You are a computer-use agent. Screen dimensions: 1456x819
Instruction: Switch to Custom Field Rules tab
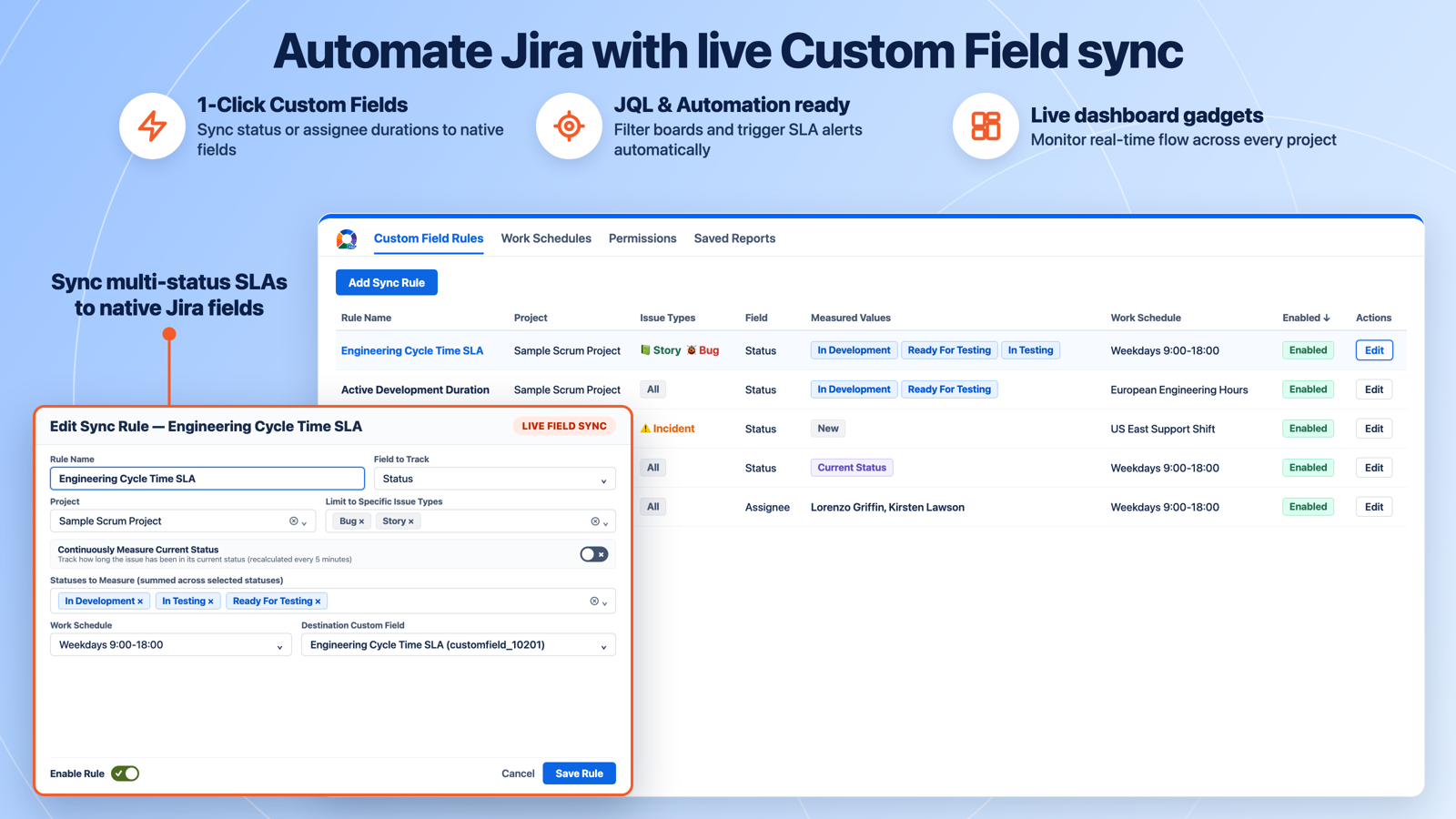[429, 238]
